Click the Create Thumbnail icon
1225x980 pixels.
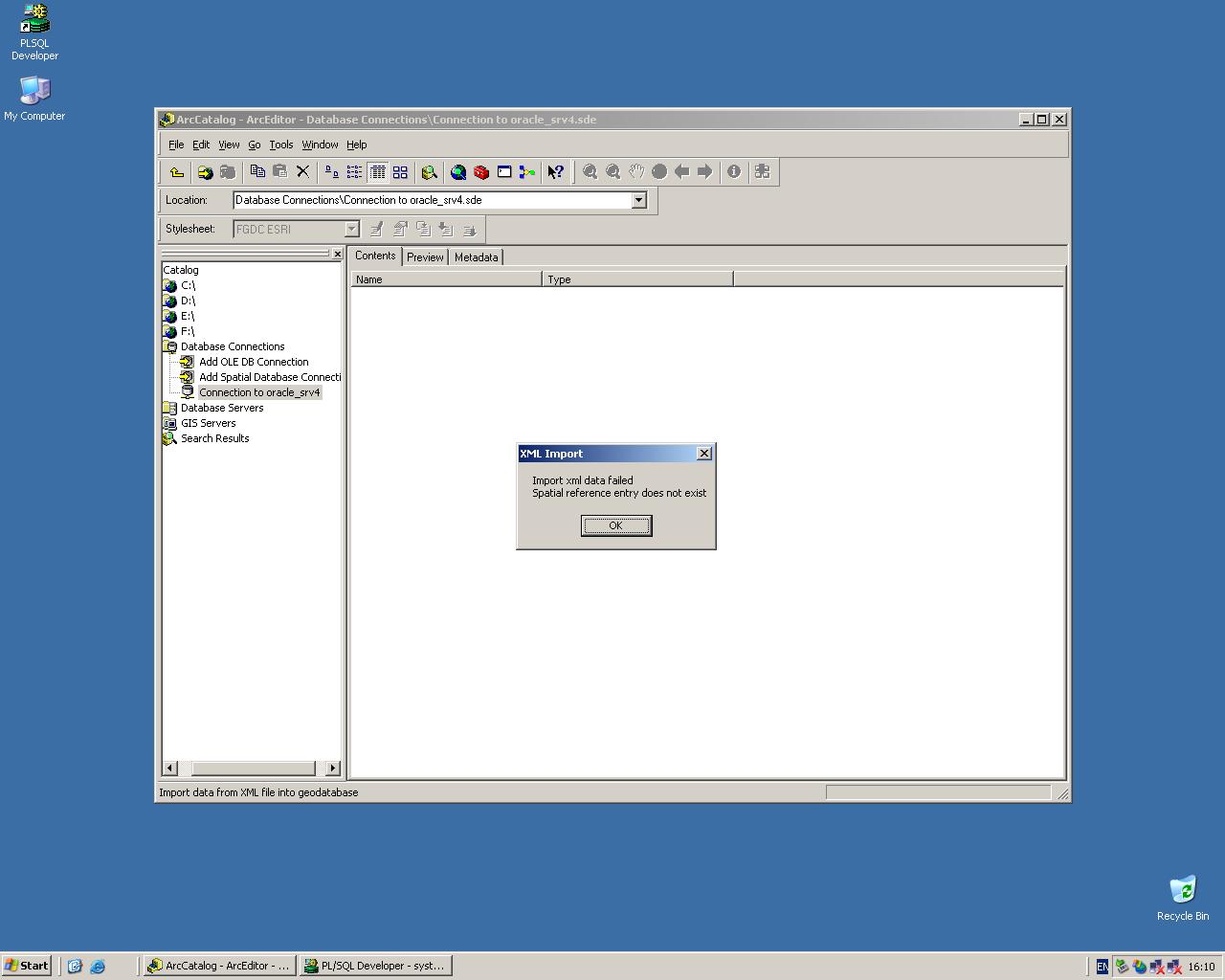tap(763, 172)
